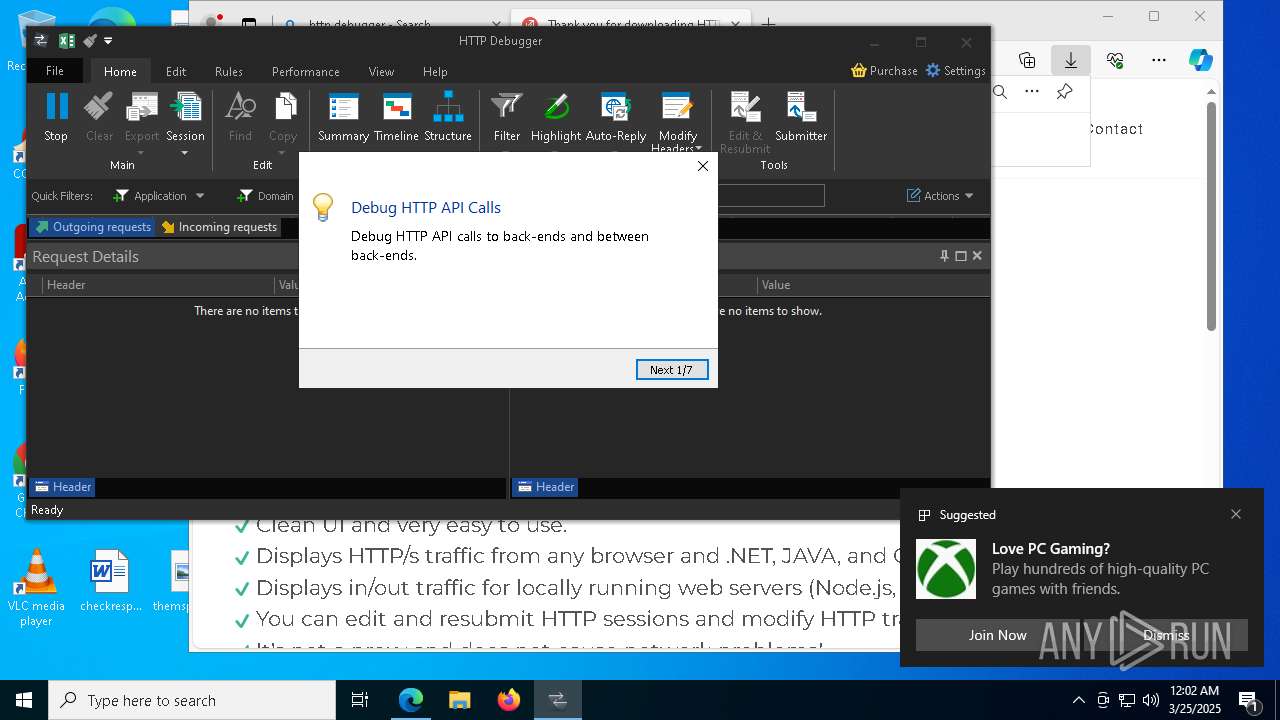Image resolution: width=1280 pixels, height=720 pixels.
Task: Close the Request Details panel
Action: pos(977,256)
